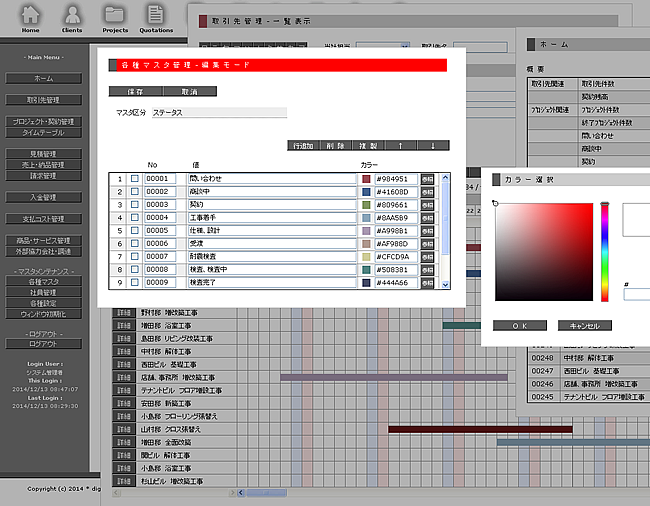Image resolution: width=650 pixels, height=506 pixels.
Task: Open 請求管理 in the main menu
Action: coord(44,176)
